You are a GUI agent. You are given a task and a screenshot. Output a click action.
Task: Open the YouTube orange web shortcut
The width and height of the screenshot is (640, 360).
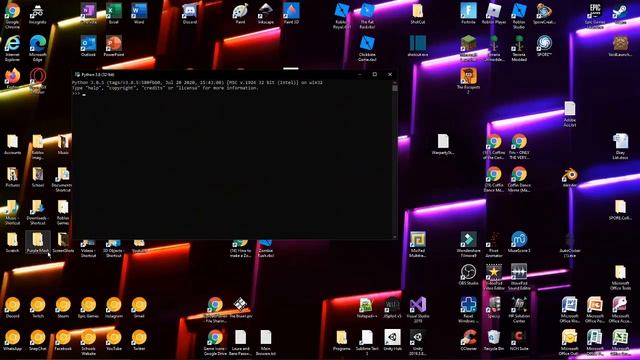(x=113, y=340)
